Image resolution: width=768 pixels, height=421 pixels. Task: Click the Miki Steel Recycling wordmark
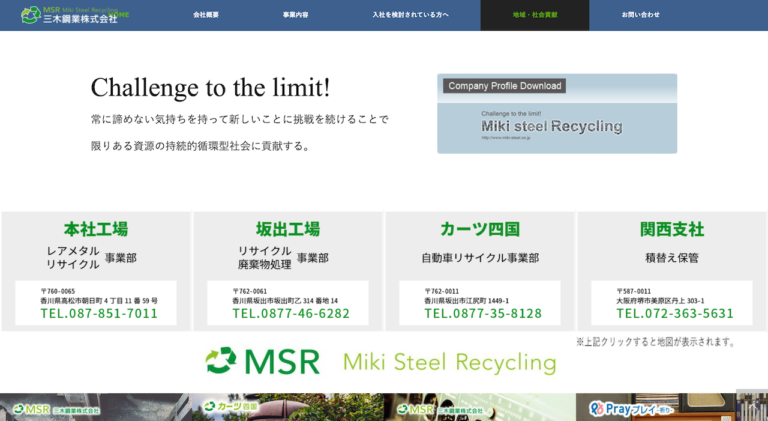(450, 362)
